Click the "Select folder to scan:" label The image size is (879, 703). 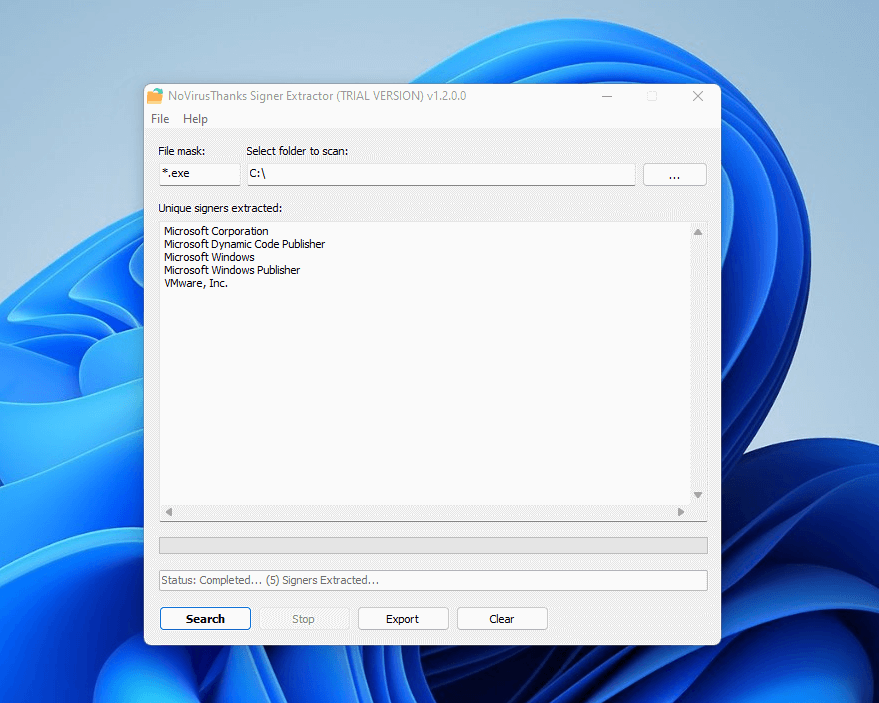point(297,151)
